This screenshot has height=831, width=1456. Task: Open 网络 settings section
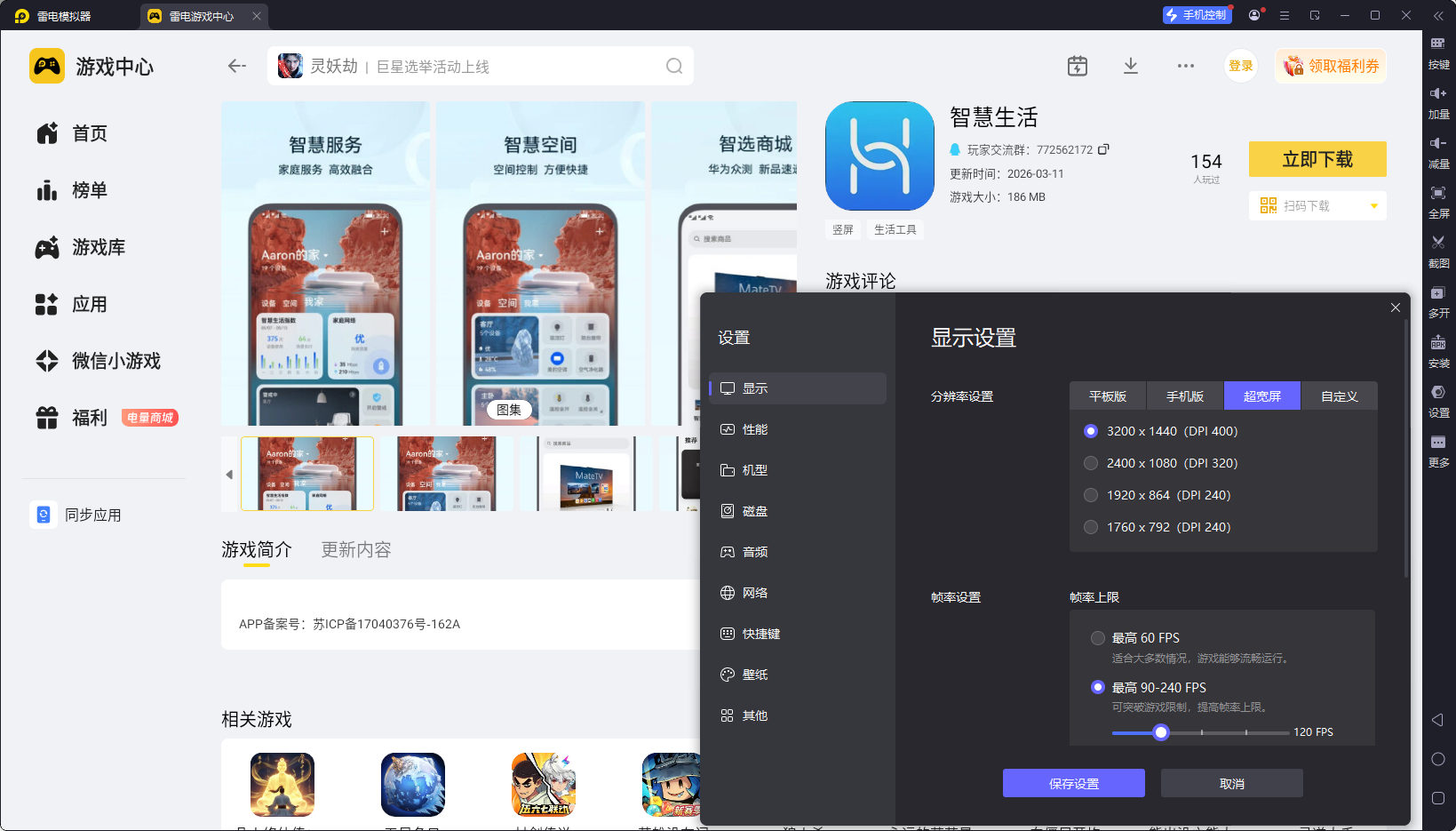click(798, 593)
